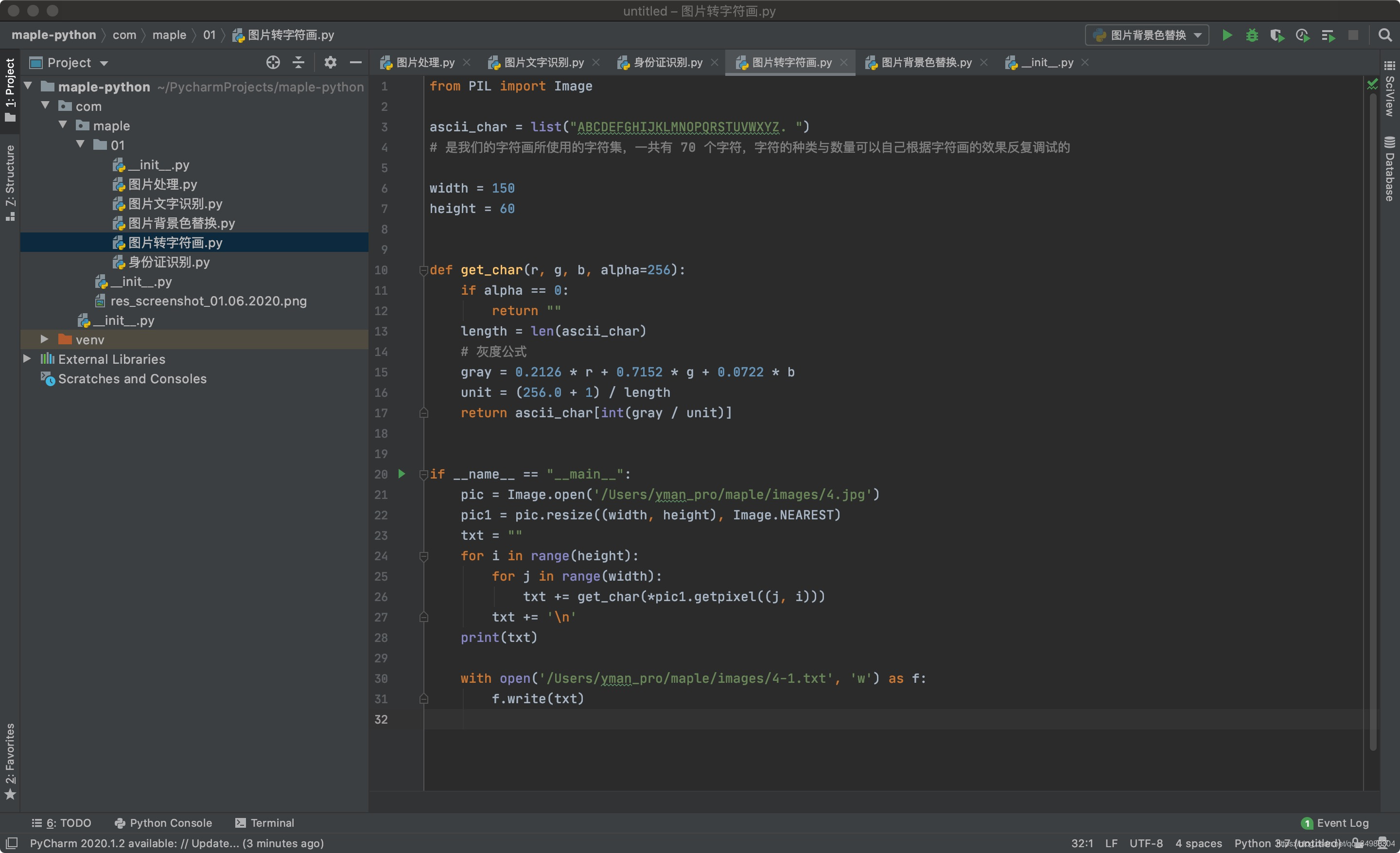Image resolution: width=1400 pixels, height=853 pixels.
Task: Hide the Project panel with minus icon
Action: (x=356, y=63)
